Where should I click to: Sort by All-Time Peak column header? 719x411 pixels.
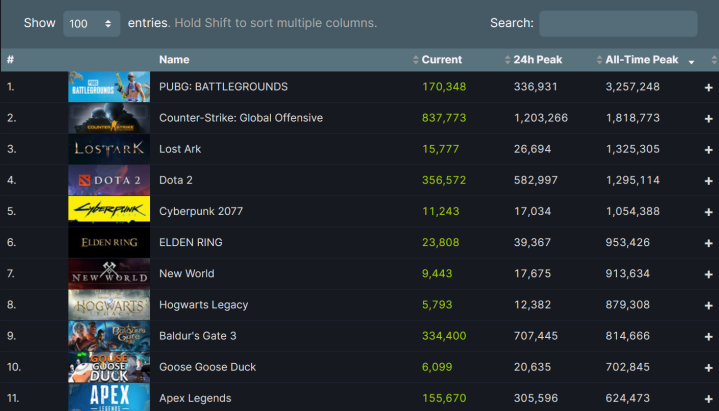[642, 60]
